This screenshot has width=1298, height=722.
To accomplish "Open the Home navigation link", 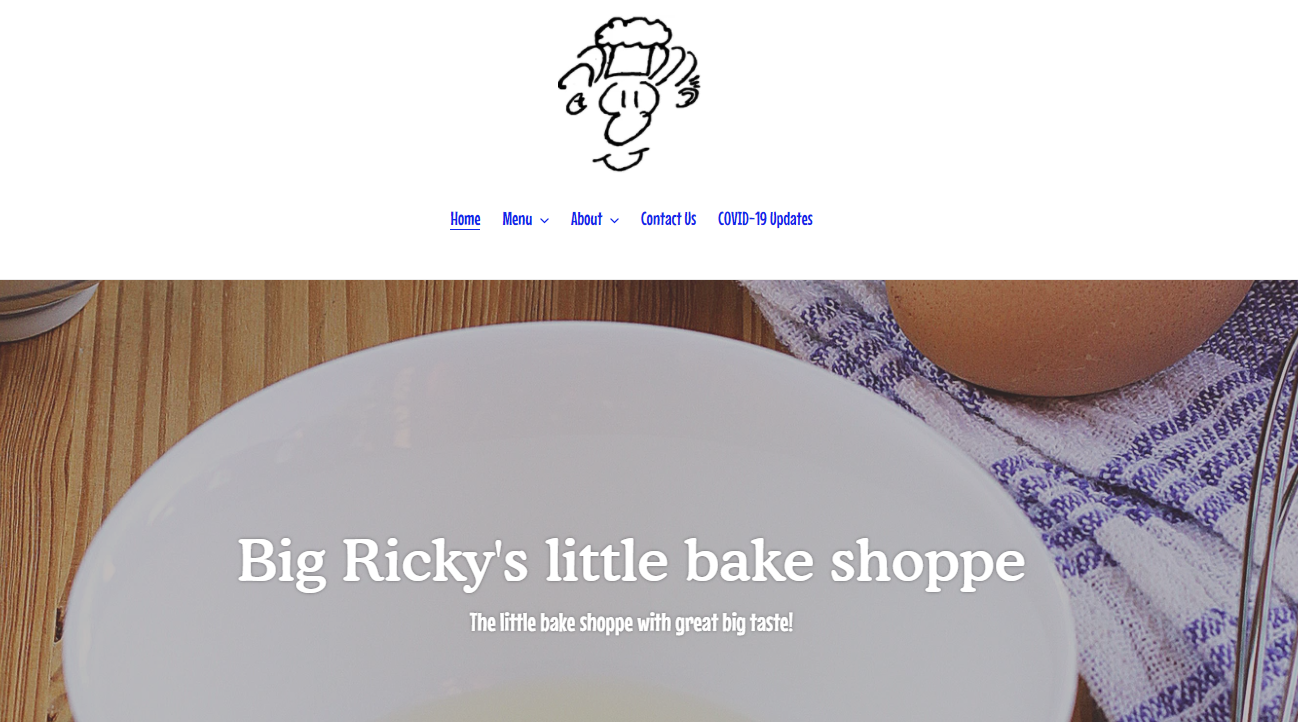I will click(x=465, y=219).
